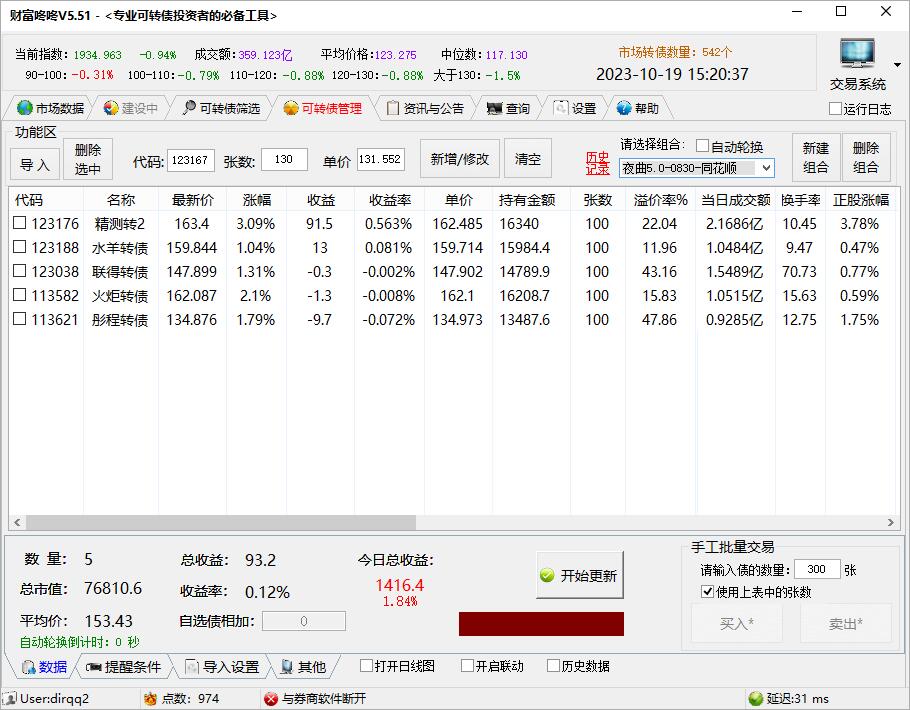Click the 代码 input field
This screenshot has width=910, height=710.
click(x=190, y=160)
